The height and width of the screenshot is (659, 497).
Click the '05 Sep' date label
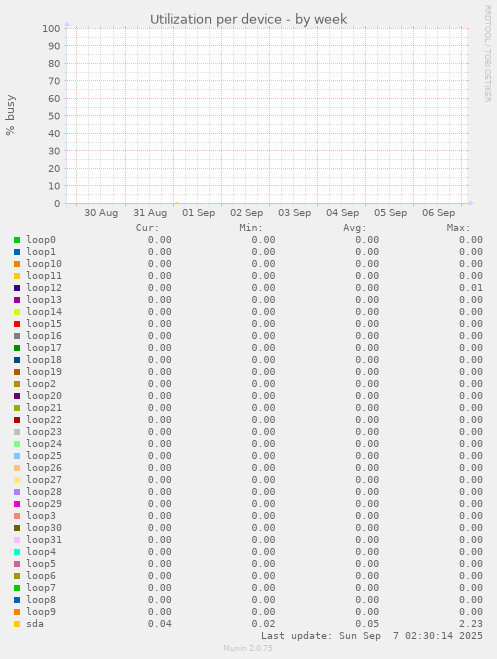[391, 213]
